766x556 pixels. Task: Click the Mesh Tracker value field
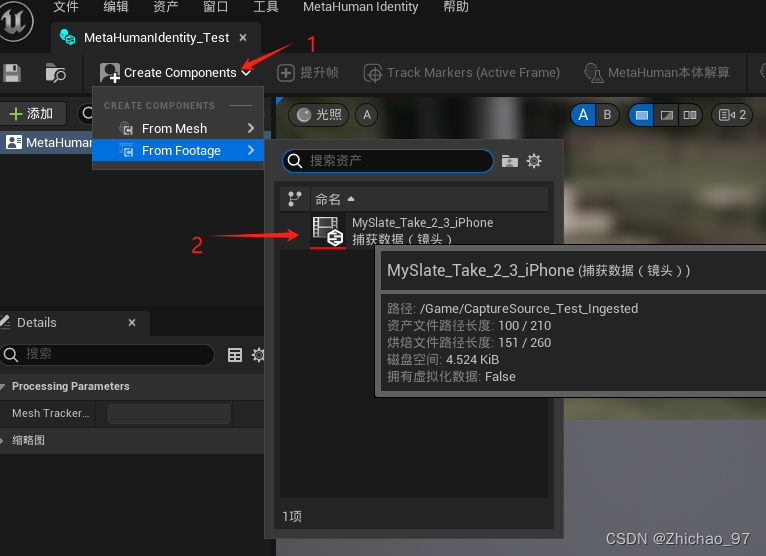click(169, 414)
